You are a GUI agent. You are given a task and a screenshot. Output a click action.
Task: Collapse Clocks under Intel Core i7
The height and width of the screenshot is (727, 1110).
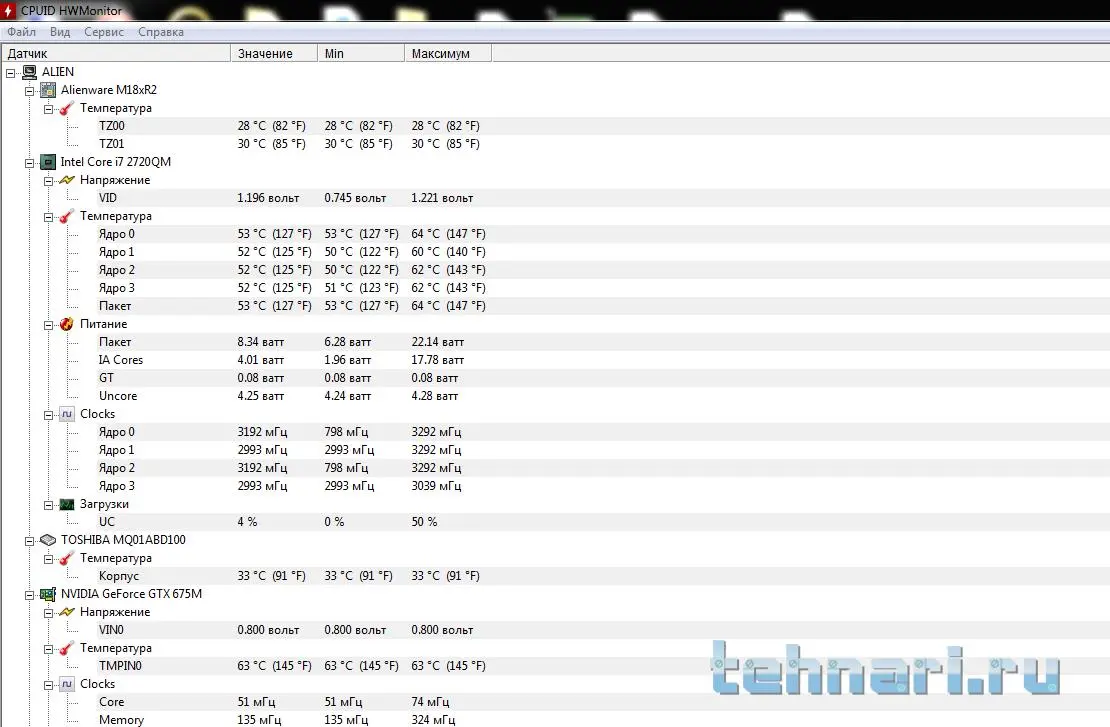tap(48, 415)
